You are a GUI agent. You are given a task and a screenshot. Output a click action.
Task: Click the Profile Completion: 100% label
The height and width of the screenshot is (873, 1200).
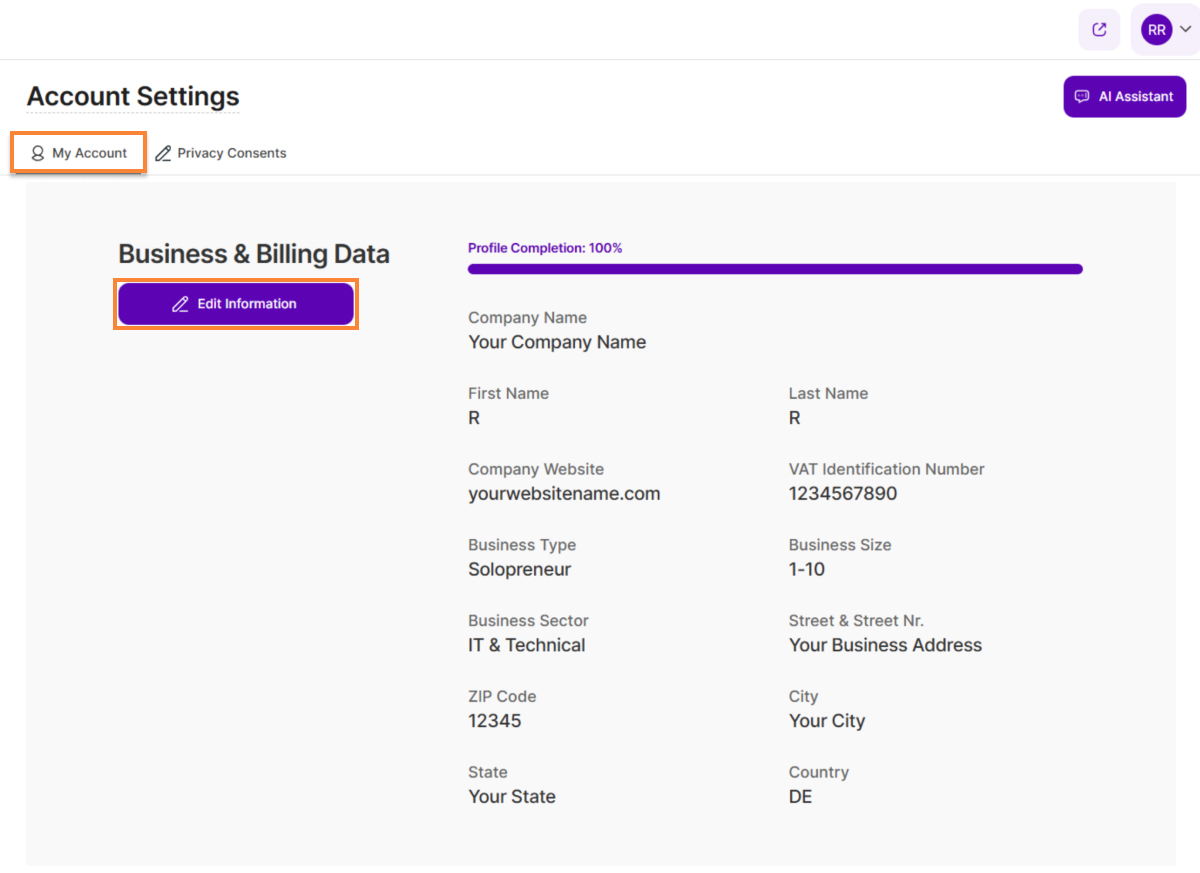tap(545, 248)
